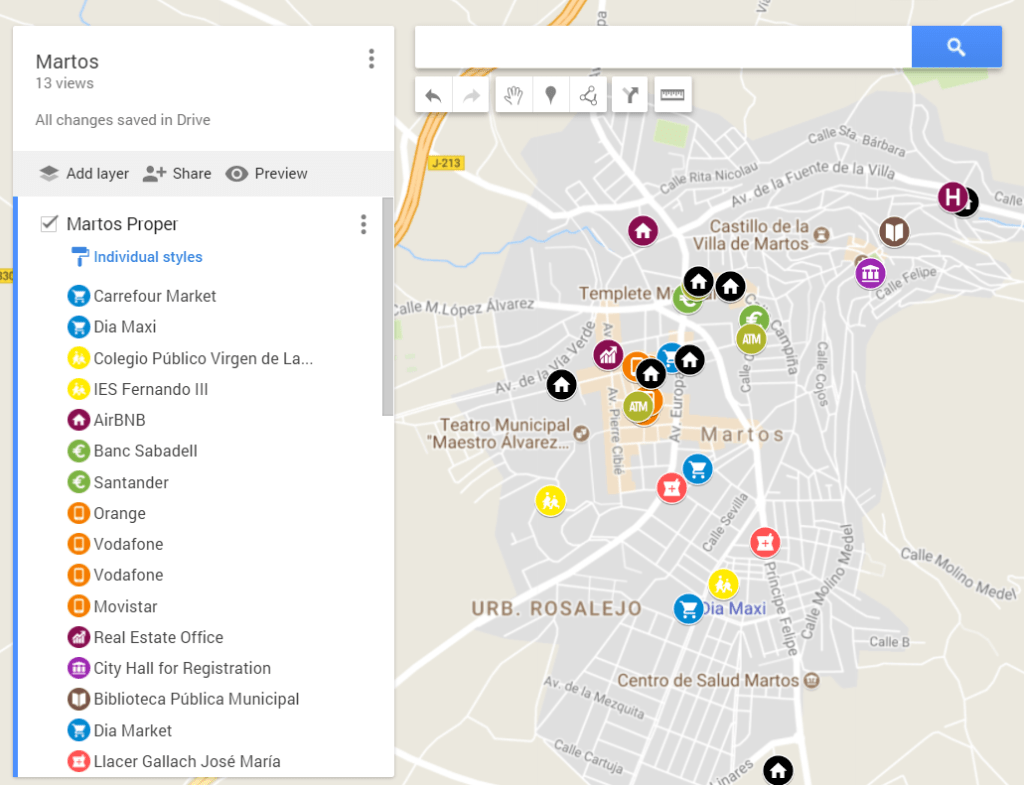Select the hand pan tool
The image size is (1024, 785).
click(513, 96)
